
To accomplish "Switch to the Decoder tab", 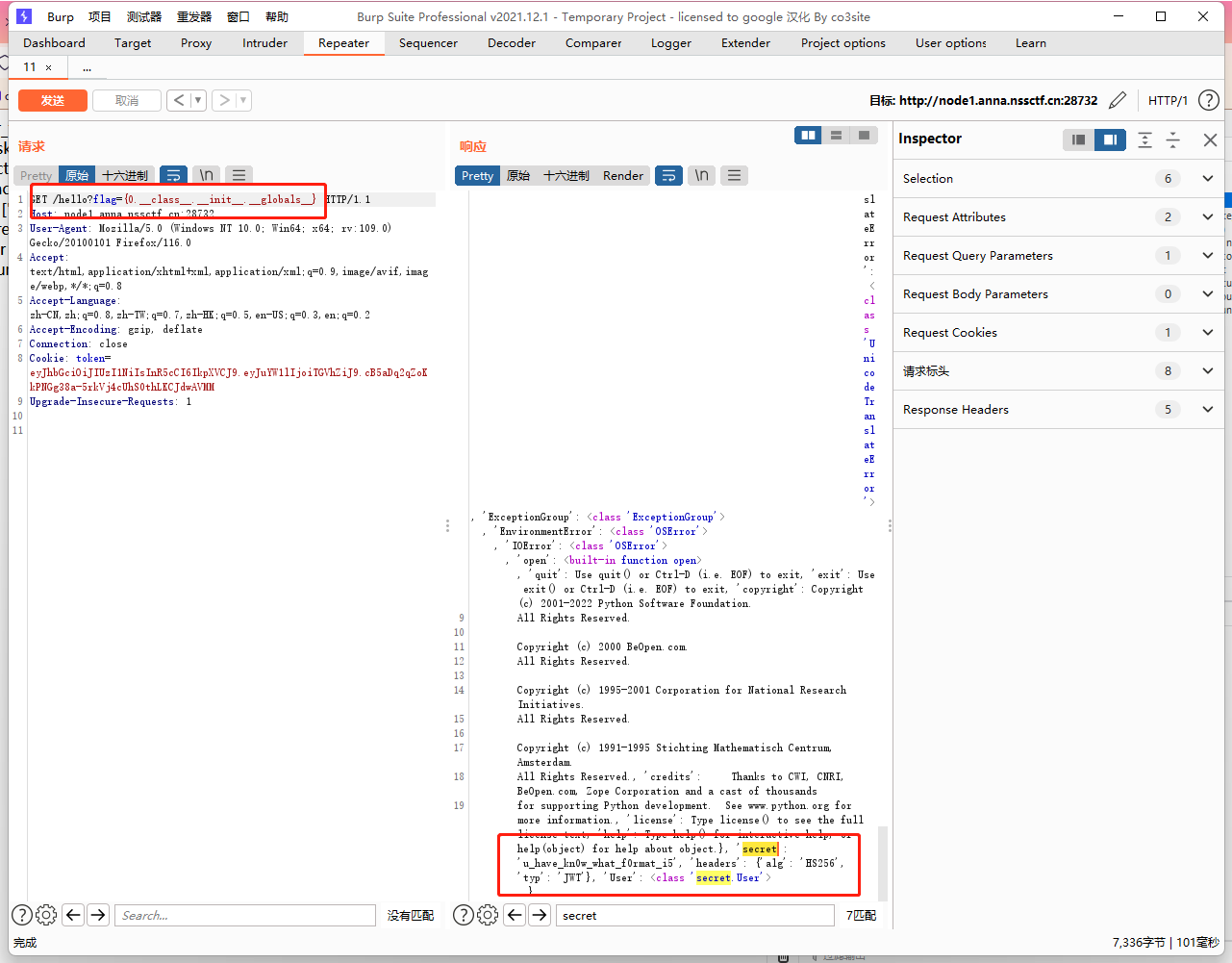I will pos(512,43).
